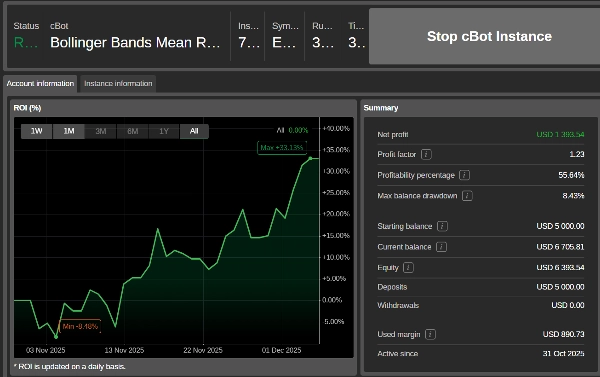Click the 22 Nov 2025 axis label
Image resolution: width=600 pixels, height=377 pixels.
(x=203, y=350)
